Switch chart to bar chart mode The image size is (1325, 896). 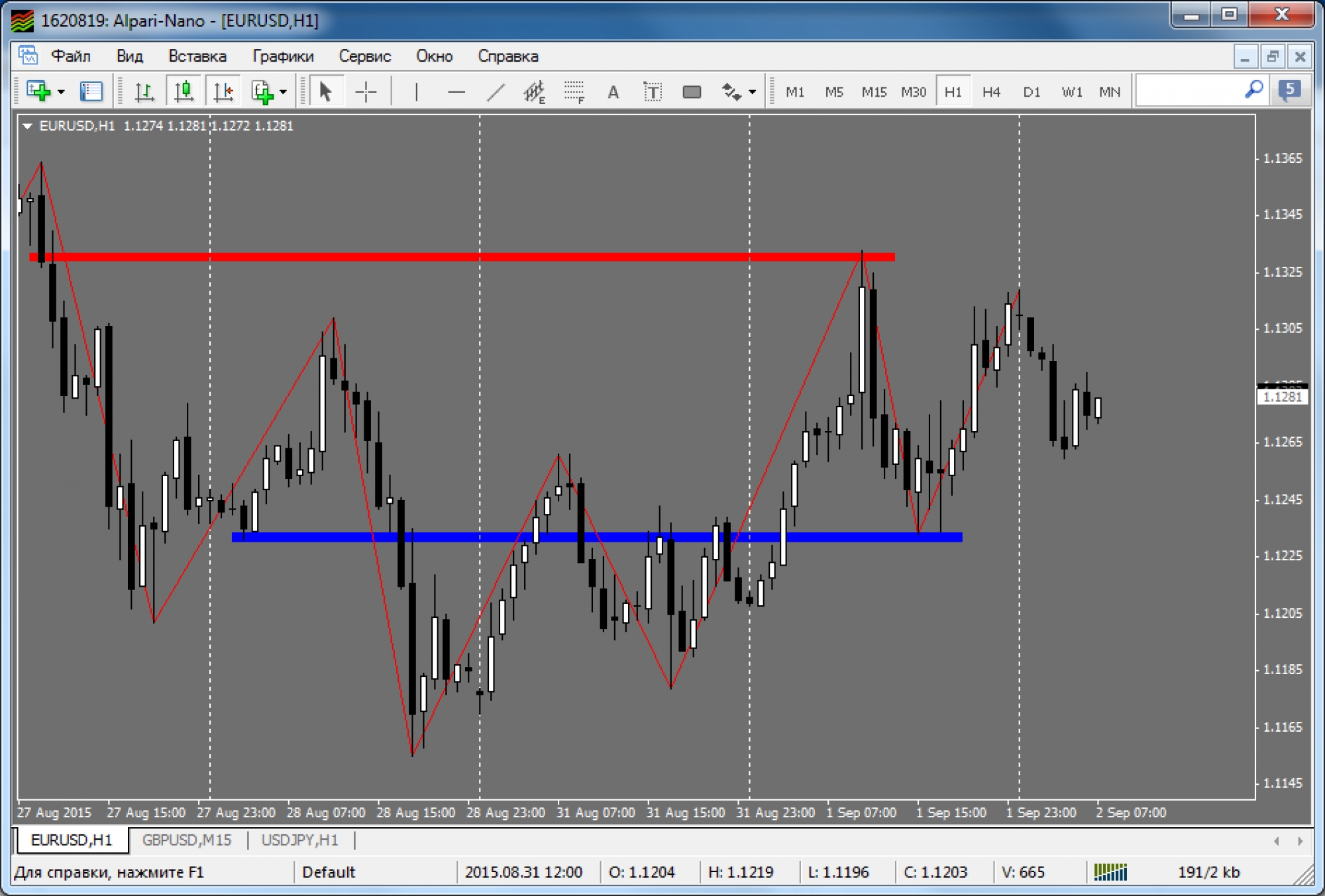tap(144, 91)
